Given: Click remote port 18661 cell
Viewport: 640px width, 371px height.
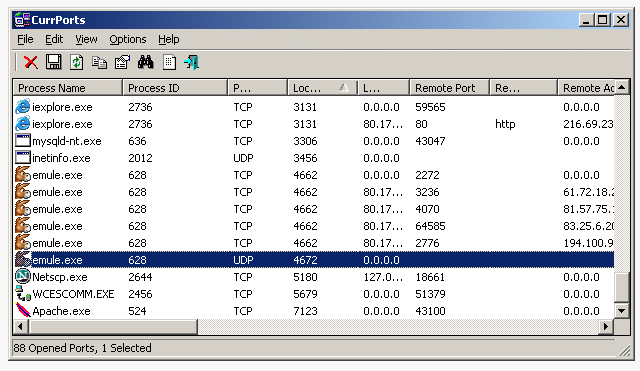Looking at the screenshot, I should coord(430,277).
